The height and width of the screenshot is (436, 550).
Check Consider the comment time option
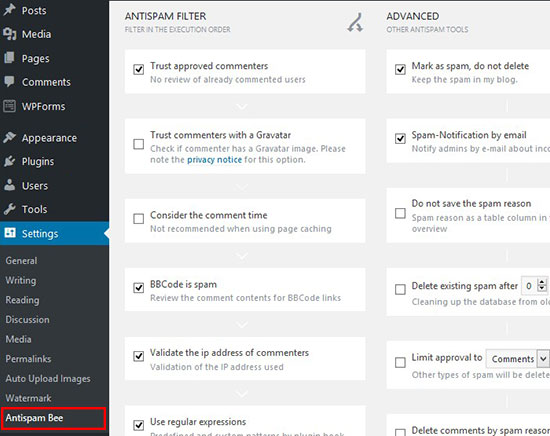click(x=139, y=219)
